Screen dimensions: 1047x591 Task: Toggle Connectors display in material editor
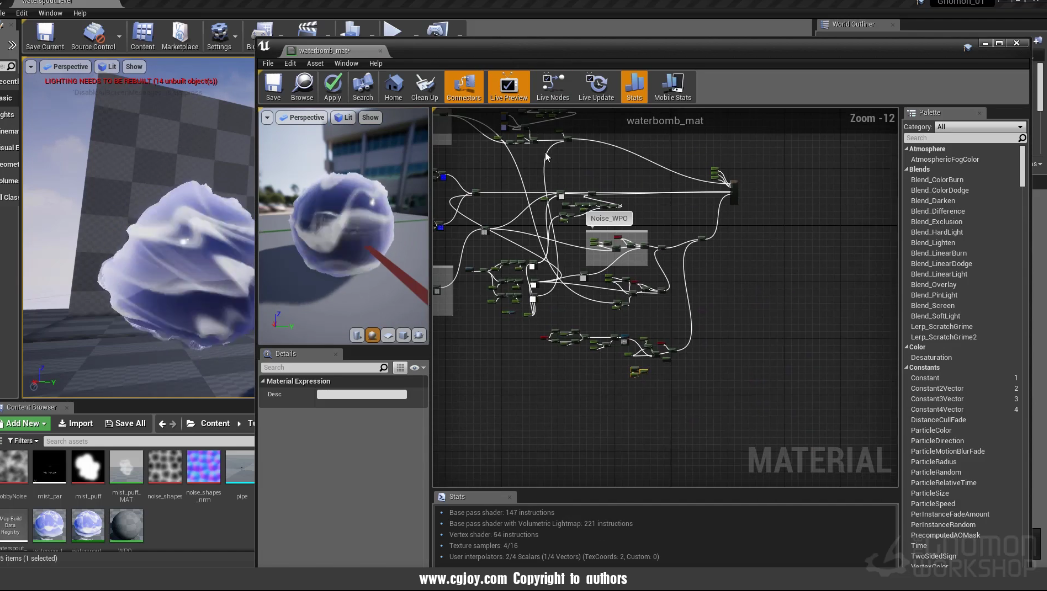463,87
